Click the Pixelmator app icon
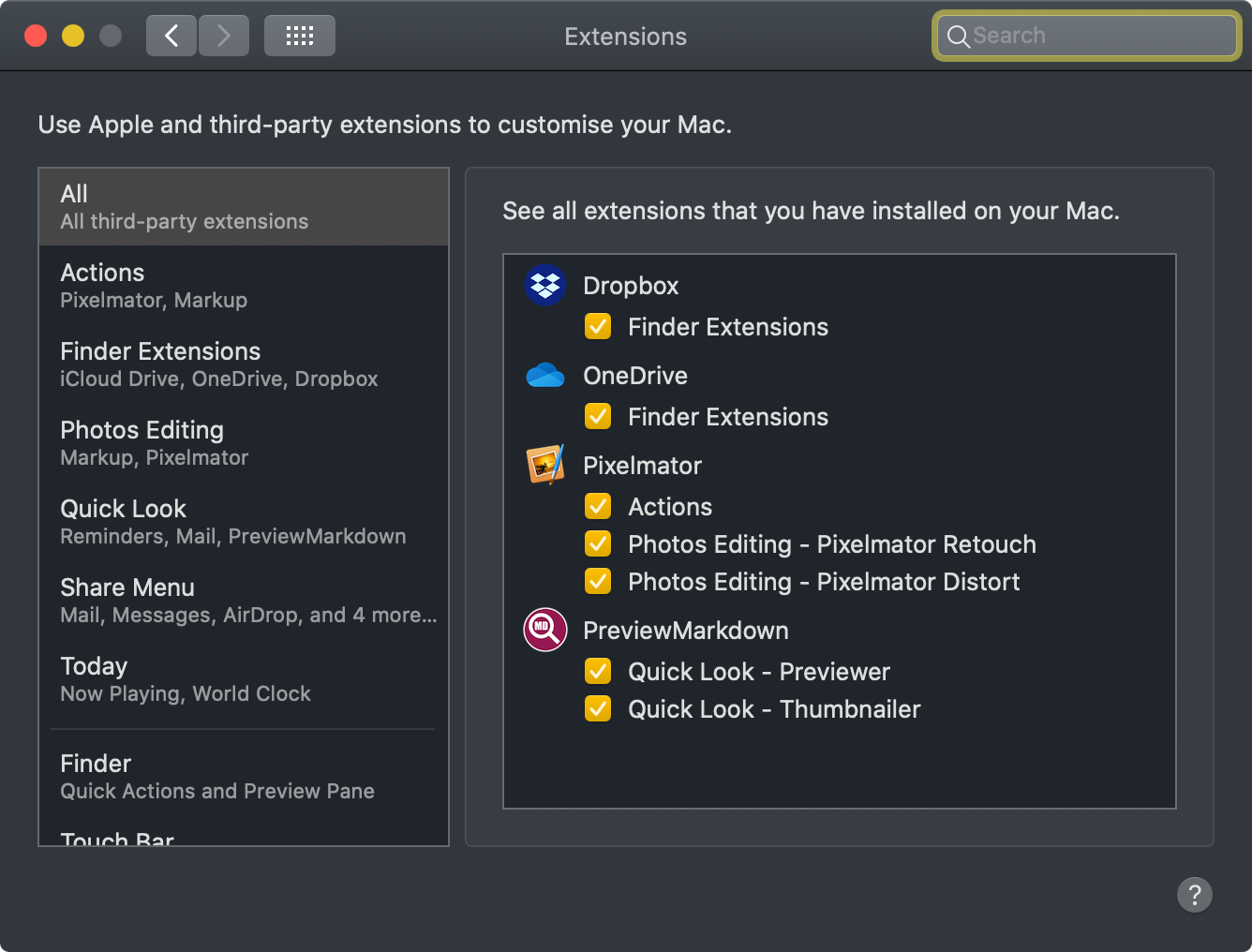Image resolution: width=1252 pixels, height=952 pixels. coord(545,465)
